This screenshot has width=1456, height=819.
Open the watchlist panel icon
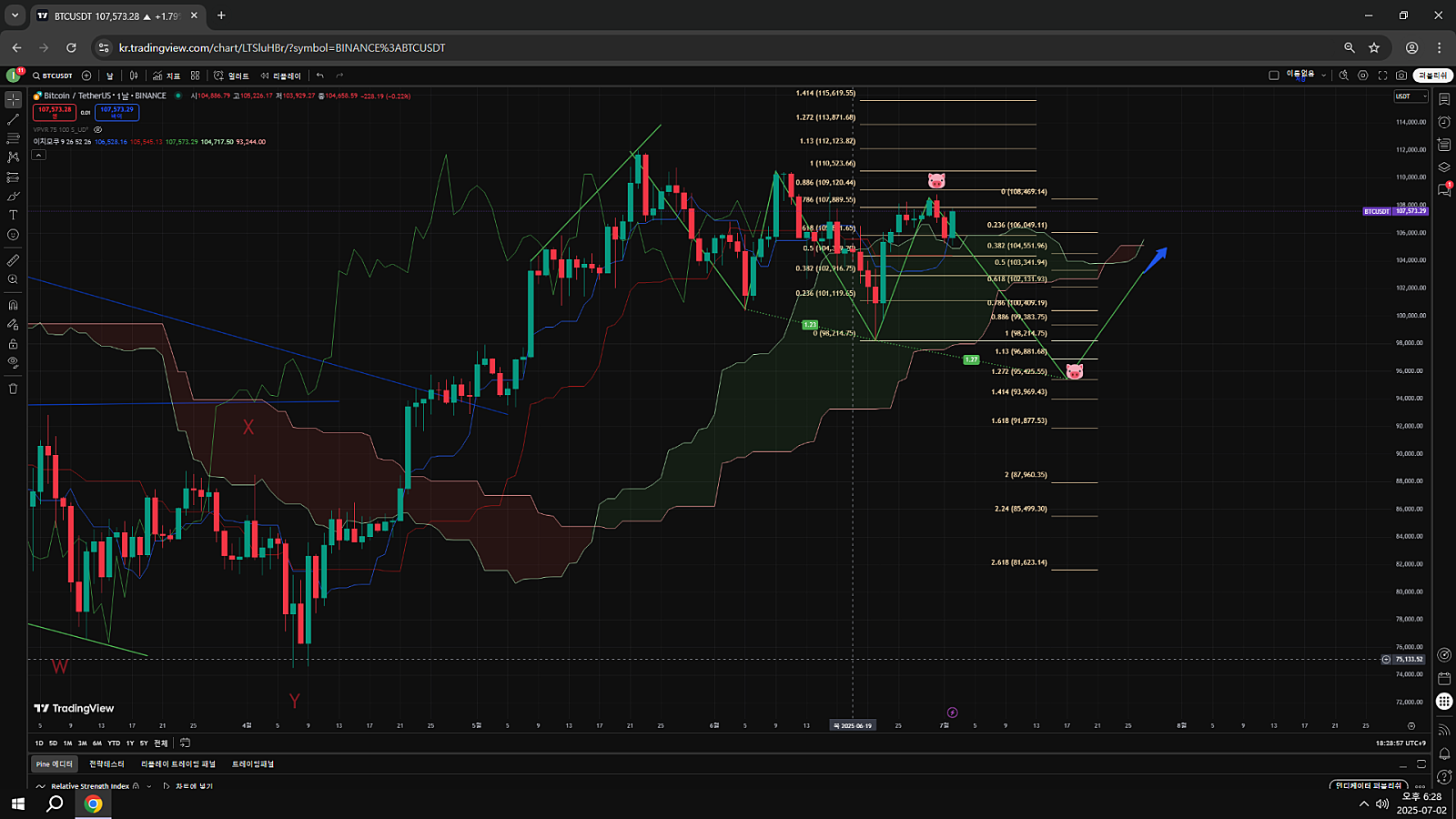coord(1444,99)
